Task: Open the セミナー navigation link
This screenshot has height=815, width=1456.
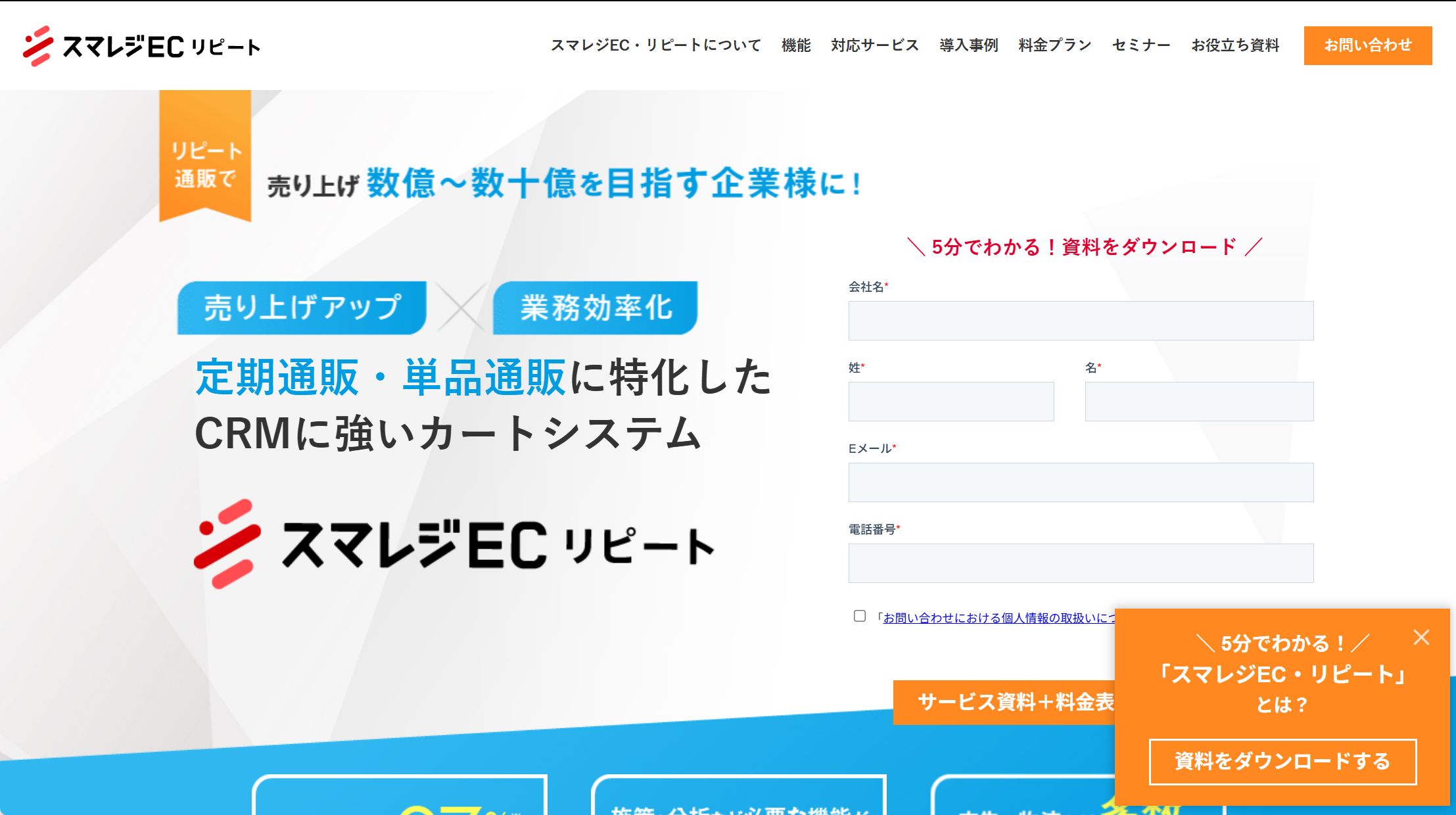Action: [x=1141, y=45]
